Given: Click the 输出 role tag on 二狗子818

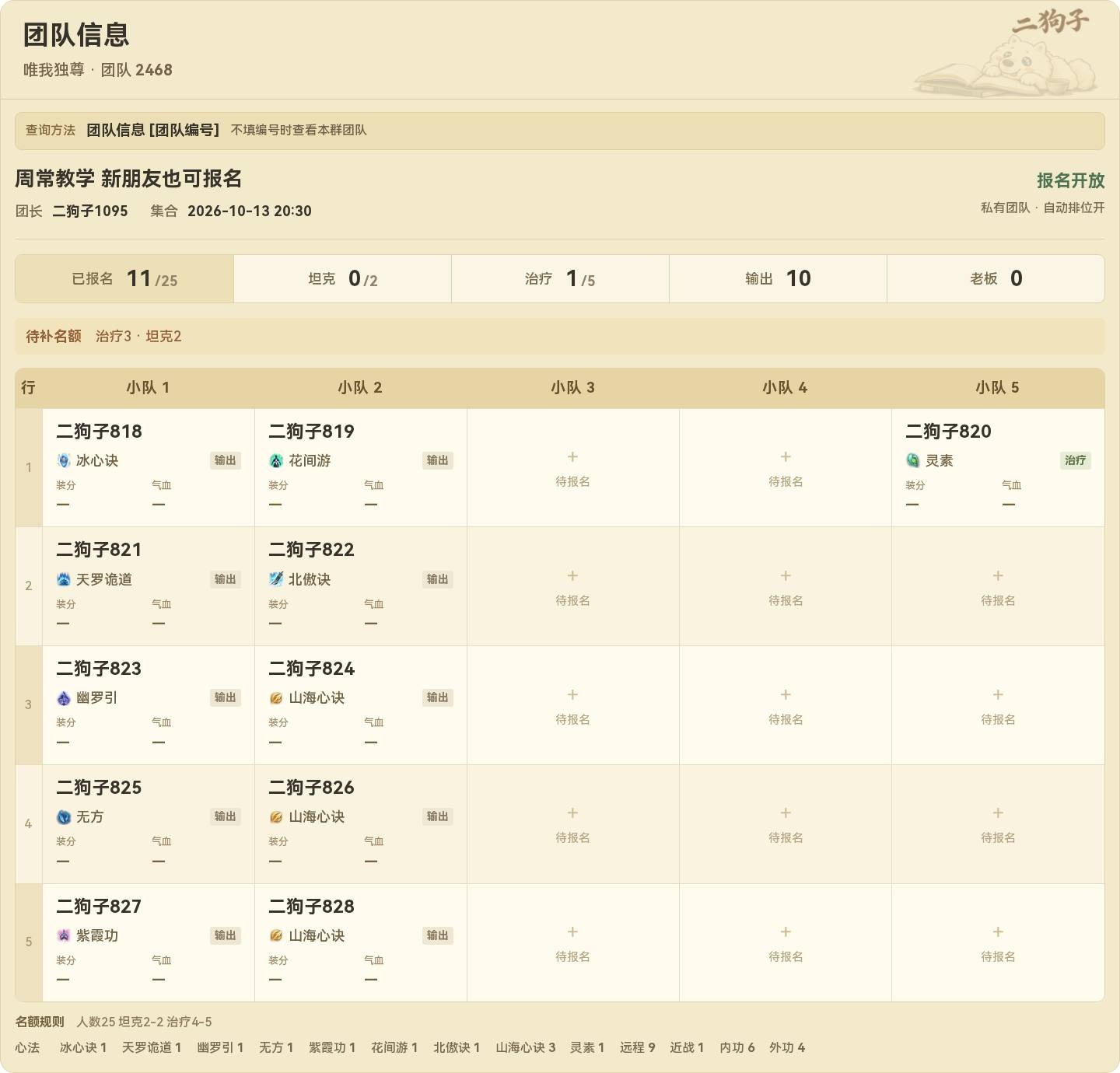Looking at the screenshot, I should 226,460.
